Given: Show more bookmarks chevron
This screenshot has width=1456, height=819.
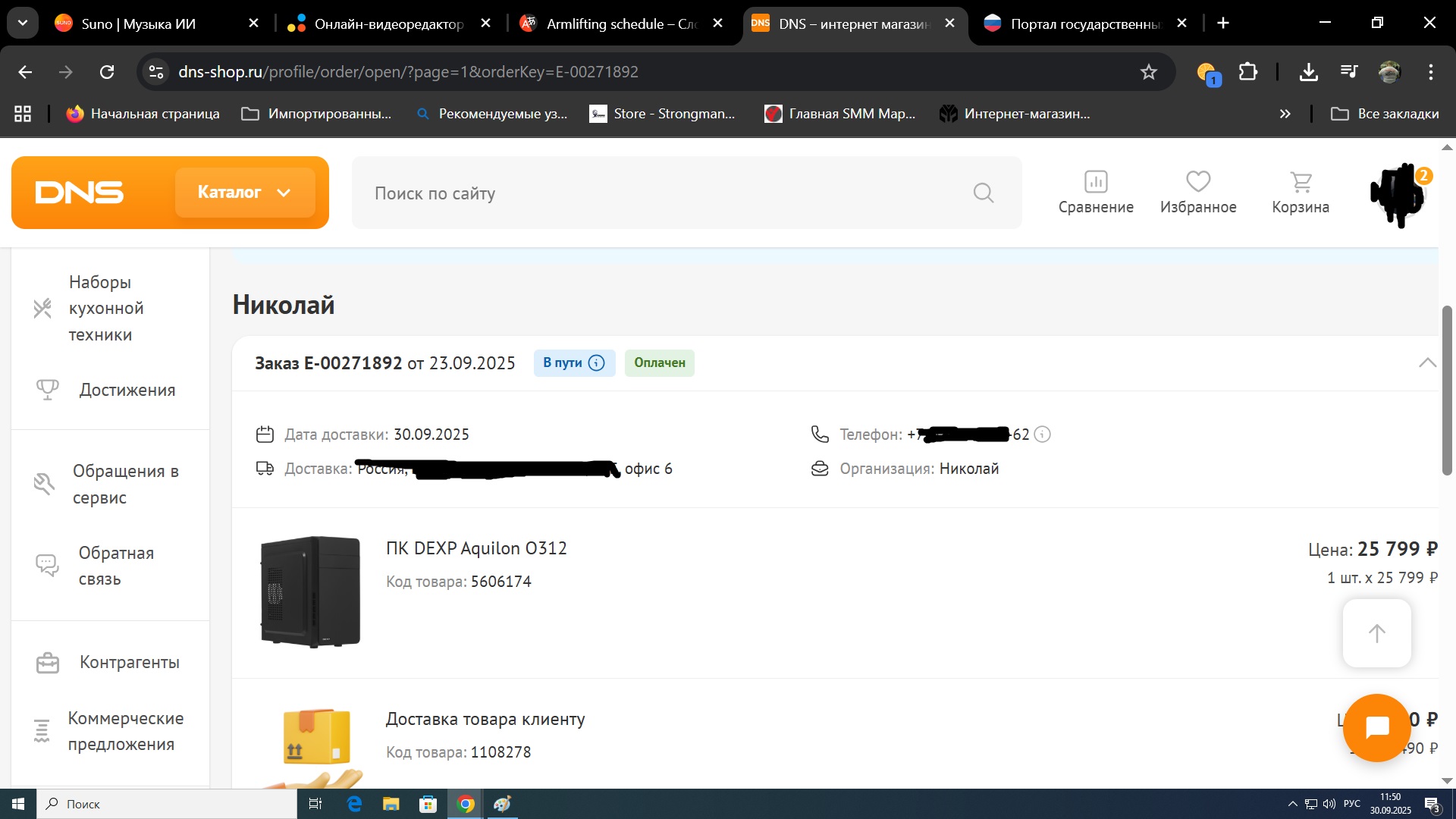Looking at the screenshot, I should click(x=1285, y=114).
